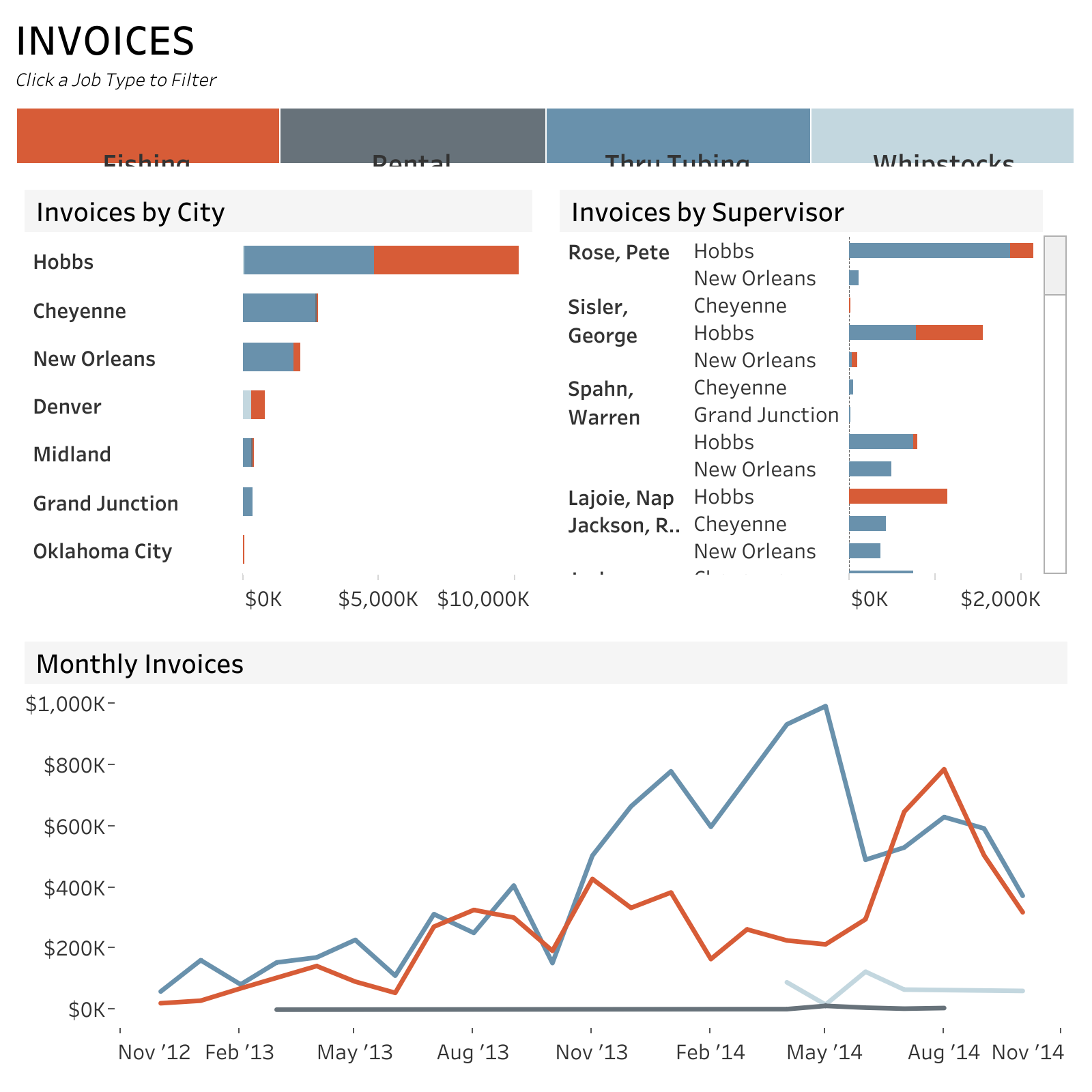Click the Spahn, Warren supervisor label

click(604, 403)
